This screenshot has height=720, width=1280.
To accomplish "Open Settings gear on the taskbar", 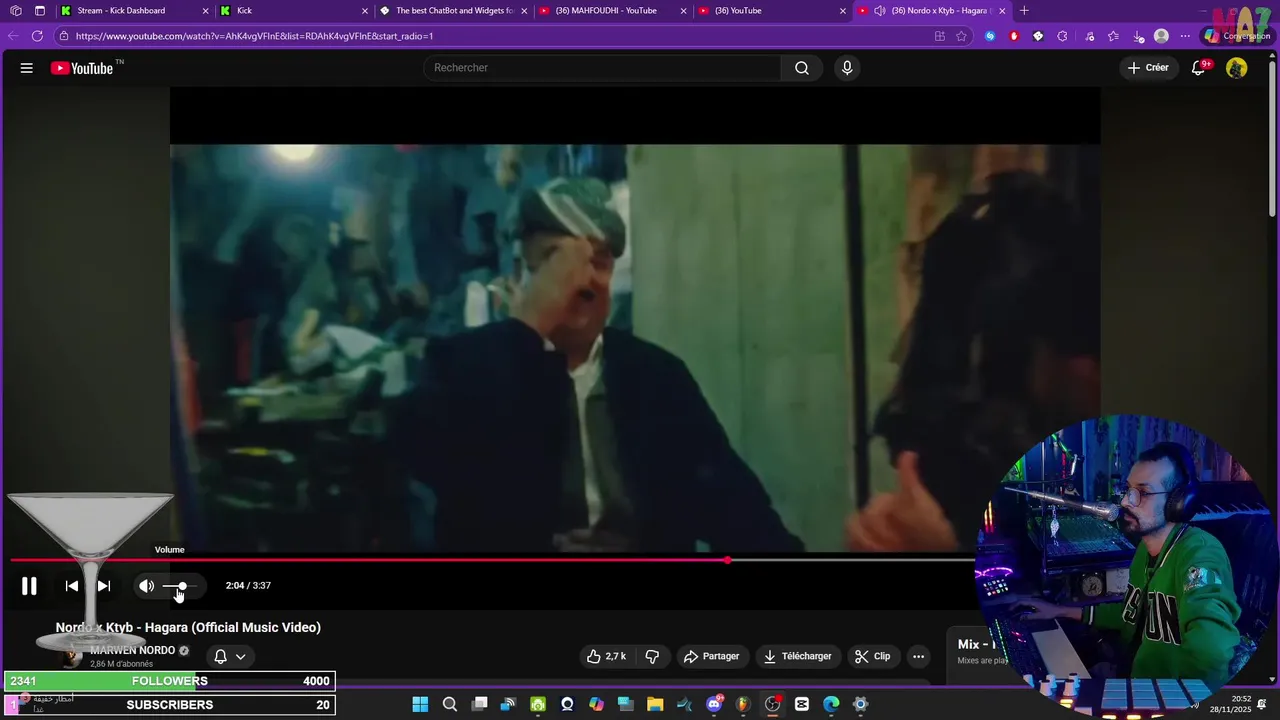I will pyautogui.click(x=860, y=704).
